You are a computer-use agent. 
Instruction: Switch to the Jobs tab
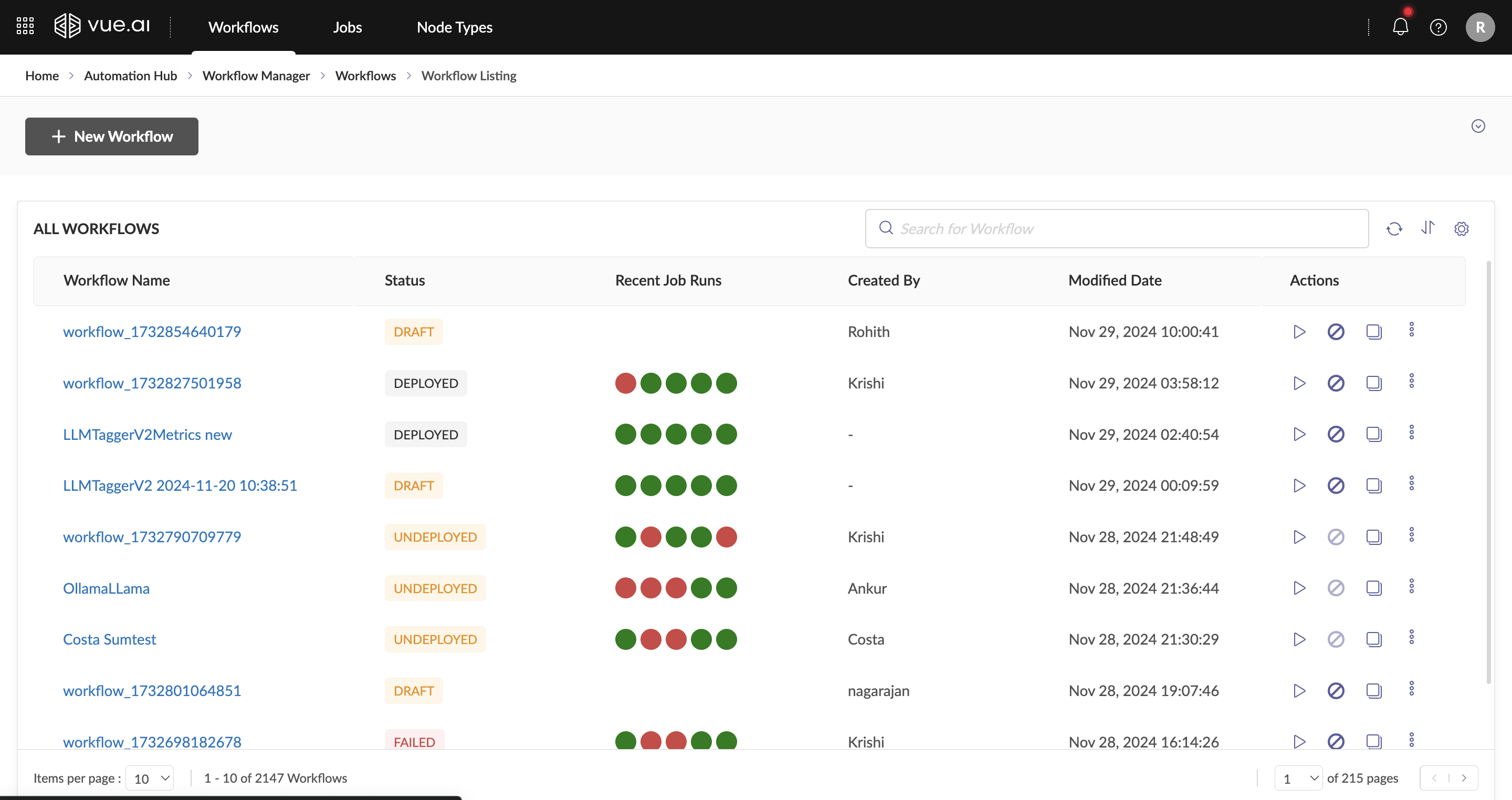[x=348, y=27]
